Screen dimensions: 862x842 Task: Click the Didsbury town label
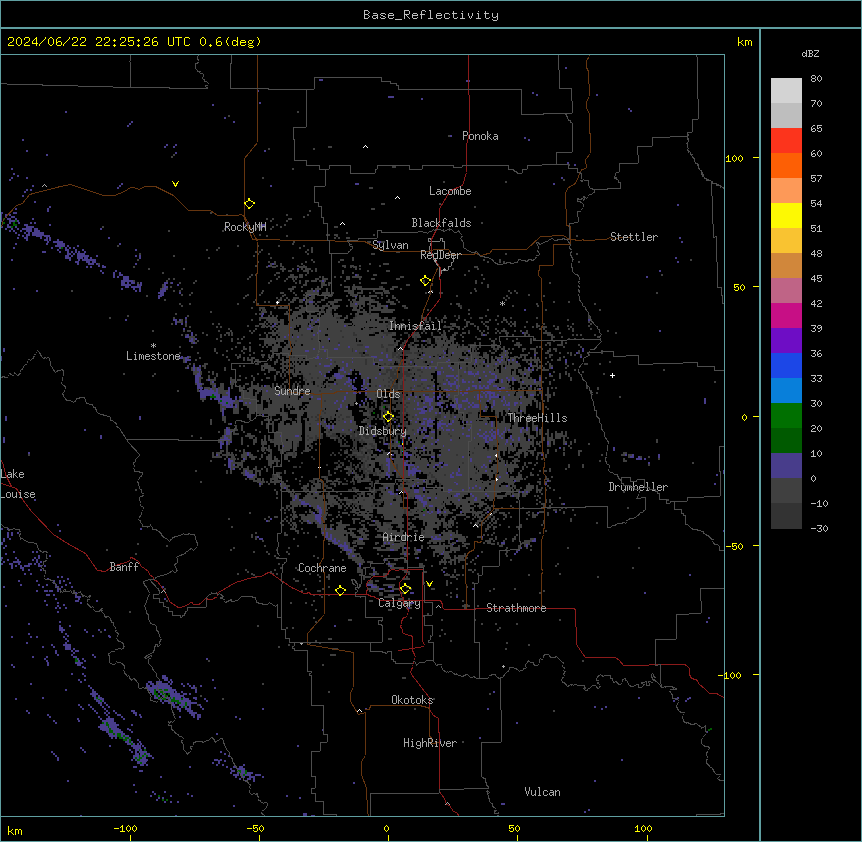click(x=382, y=431)
